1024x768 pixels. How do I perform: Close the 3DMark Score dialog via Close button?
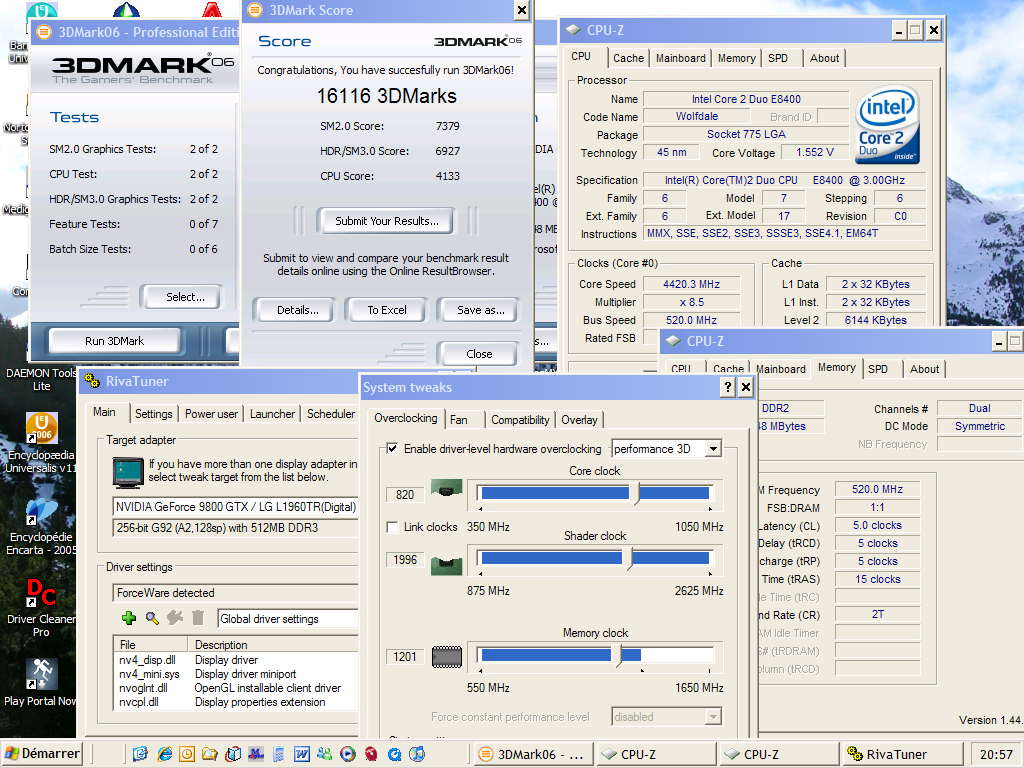[x=479, y=354]
